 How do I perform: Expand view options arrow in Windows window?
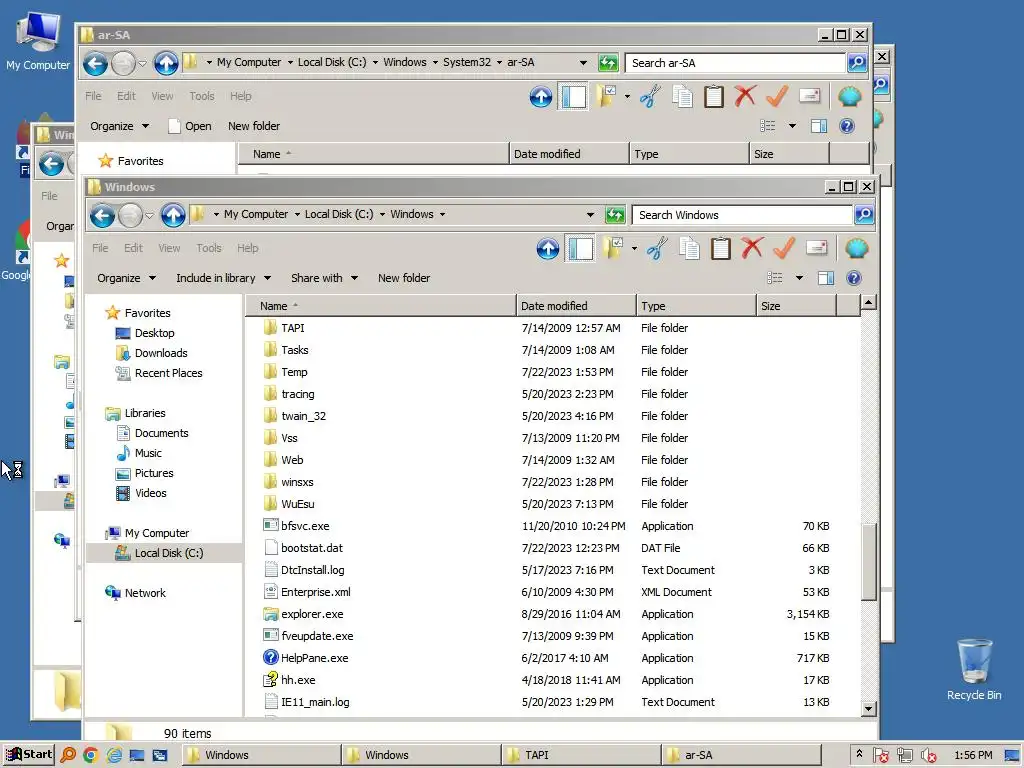click(x=799, y=278)
